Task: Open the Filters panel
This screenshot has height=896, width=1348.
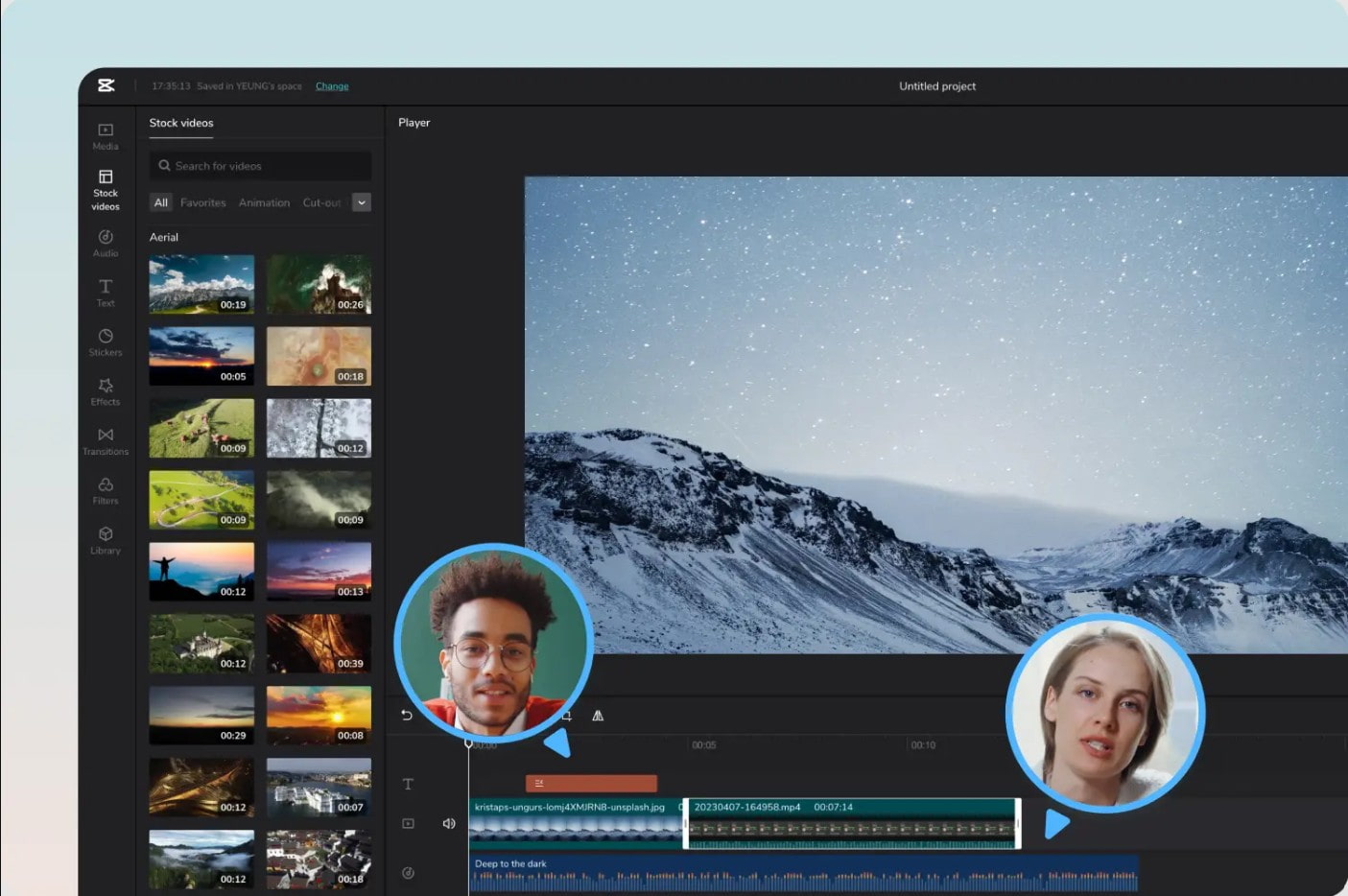Action: (x=106, y=491)
